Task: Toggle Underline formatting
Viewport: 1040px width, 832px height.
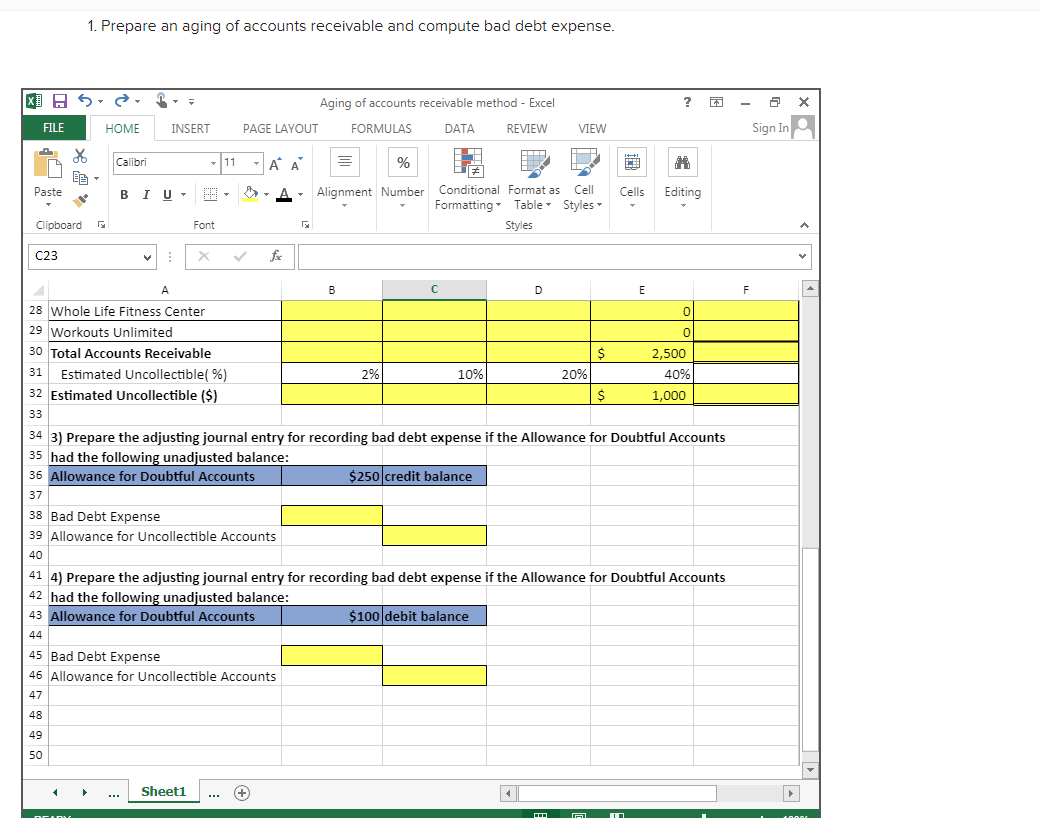Action: pyautogui.click(x=167, y=194)
